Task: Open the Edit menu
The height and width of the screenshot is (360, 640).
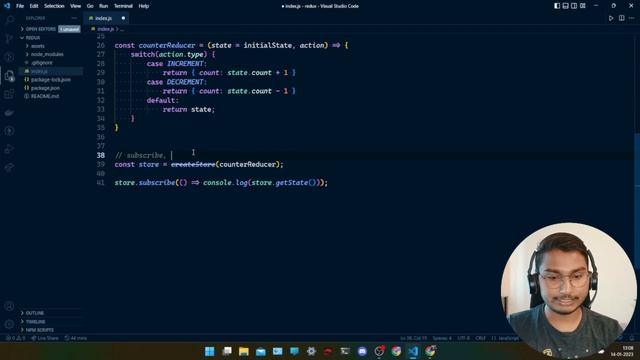Action: click(34, 6)
